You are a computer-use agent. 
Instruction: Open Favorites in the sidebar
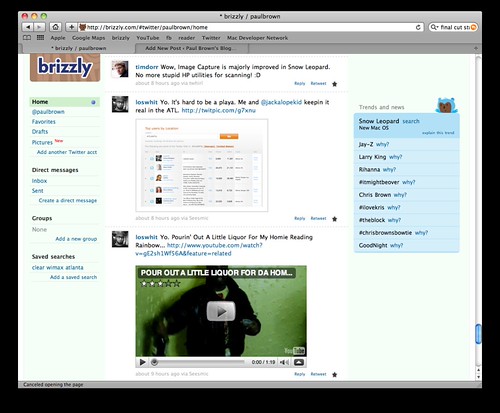[44, 122]
